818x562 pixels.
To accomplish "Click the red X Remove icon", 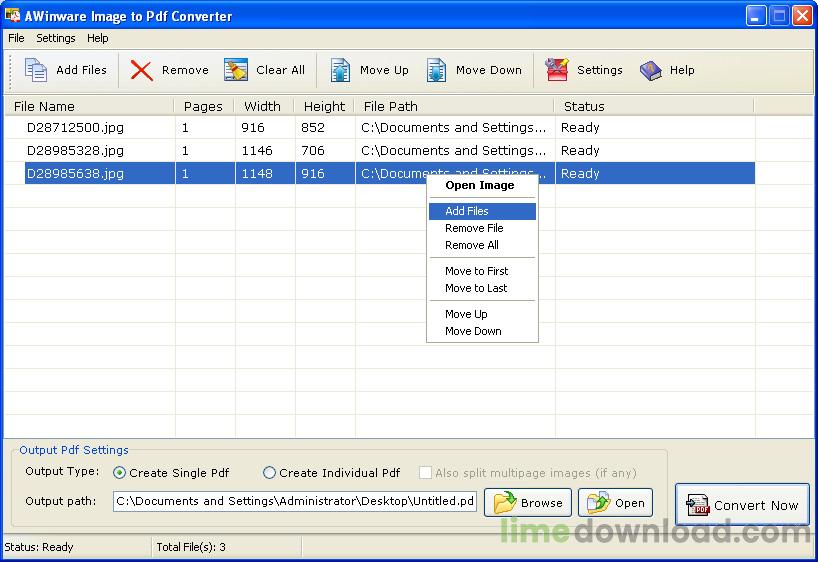I will click(141, 70).
